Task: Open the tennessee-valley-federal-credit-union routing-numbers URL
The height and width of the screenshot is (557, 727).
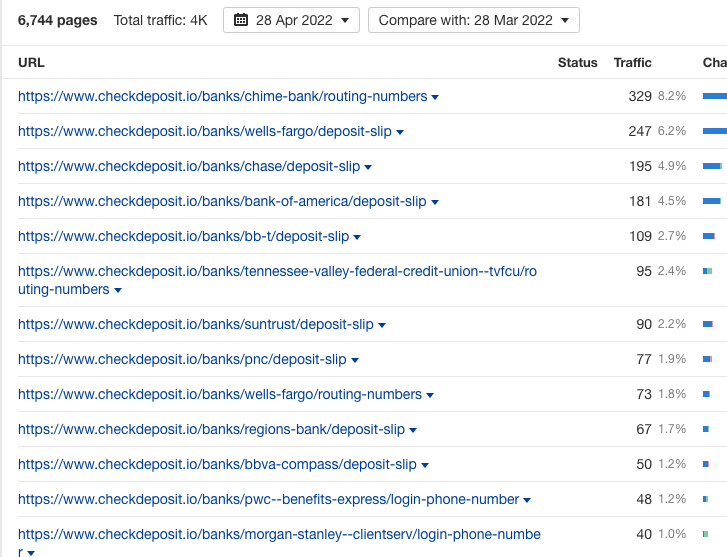Action: point(277,280)
